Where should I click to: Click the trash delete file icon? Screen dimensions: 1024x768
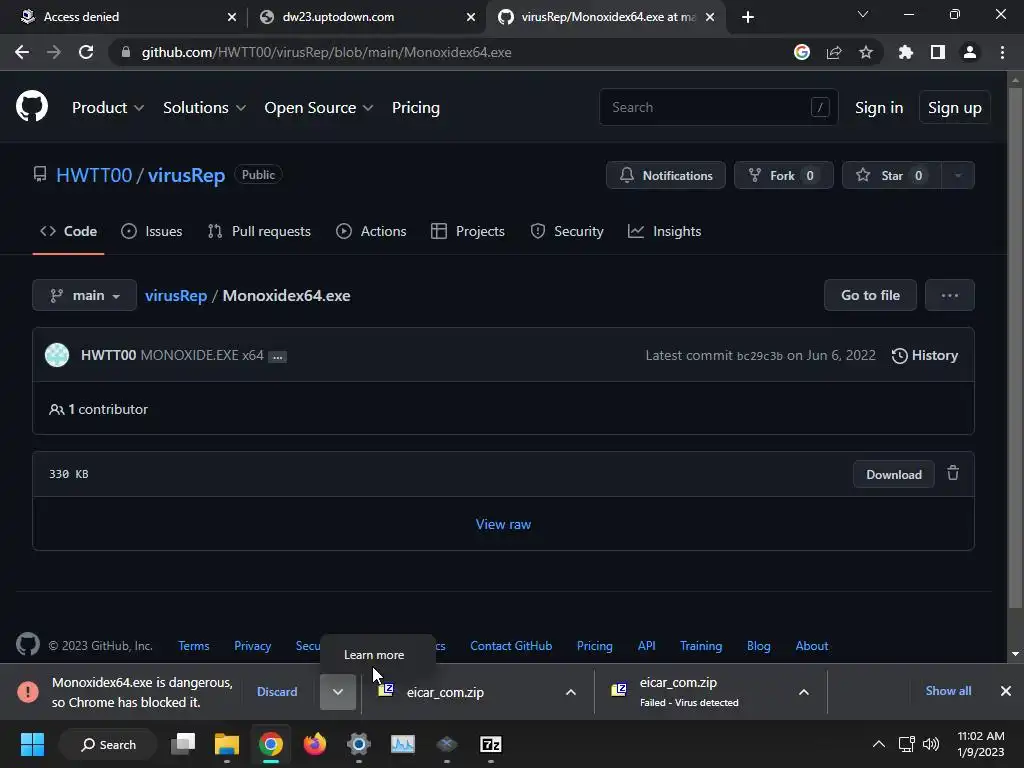pos(953,473)
